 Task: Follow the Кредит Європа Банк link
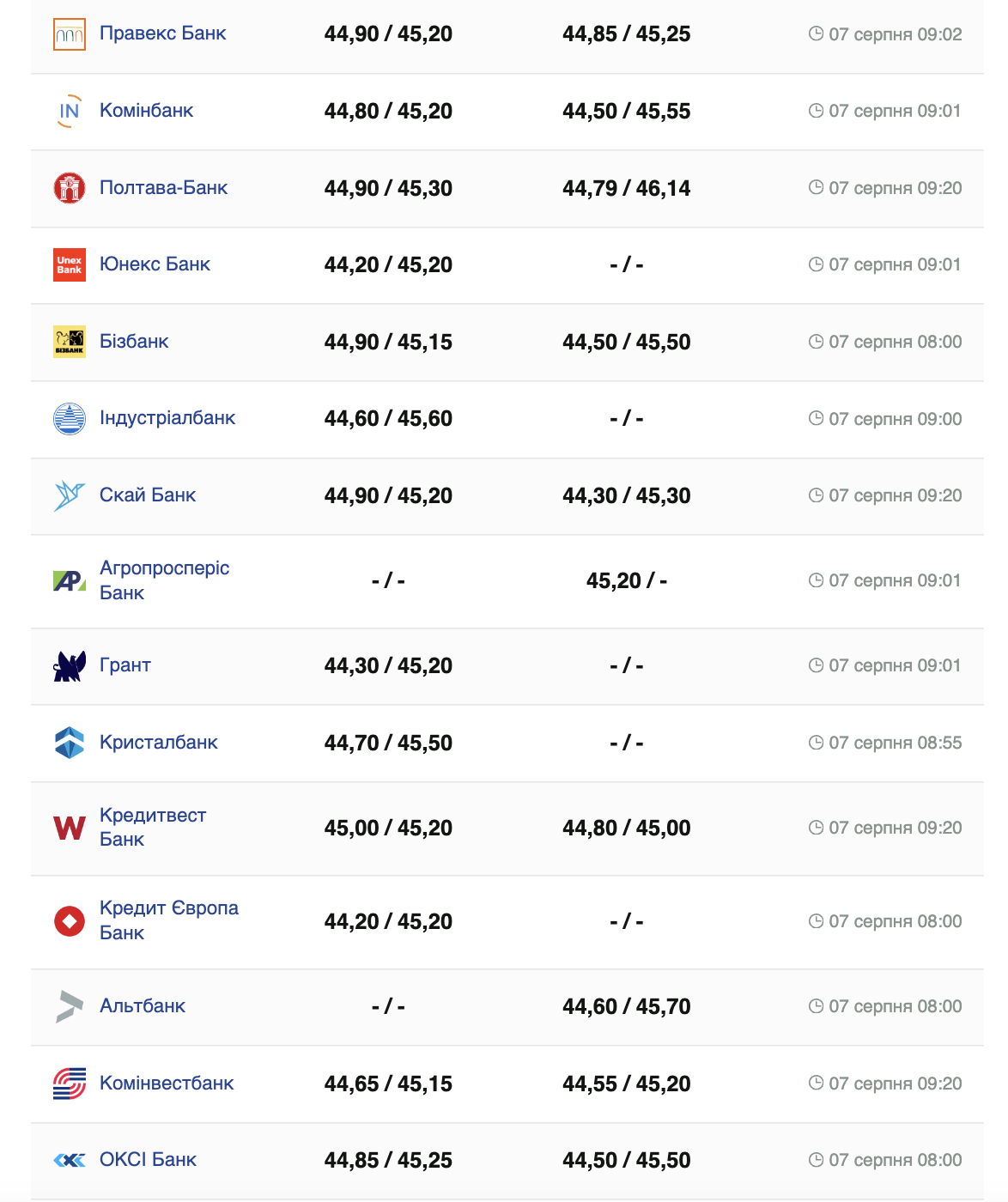(169, 920)
